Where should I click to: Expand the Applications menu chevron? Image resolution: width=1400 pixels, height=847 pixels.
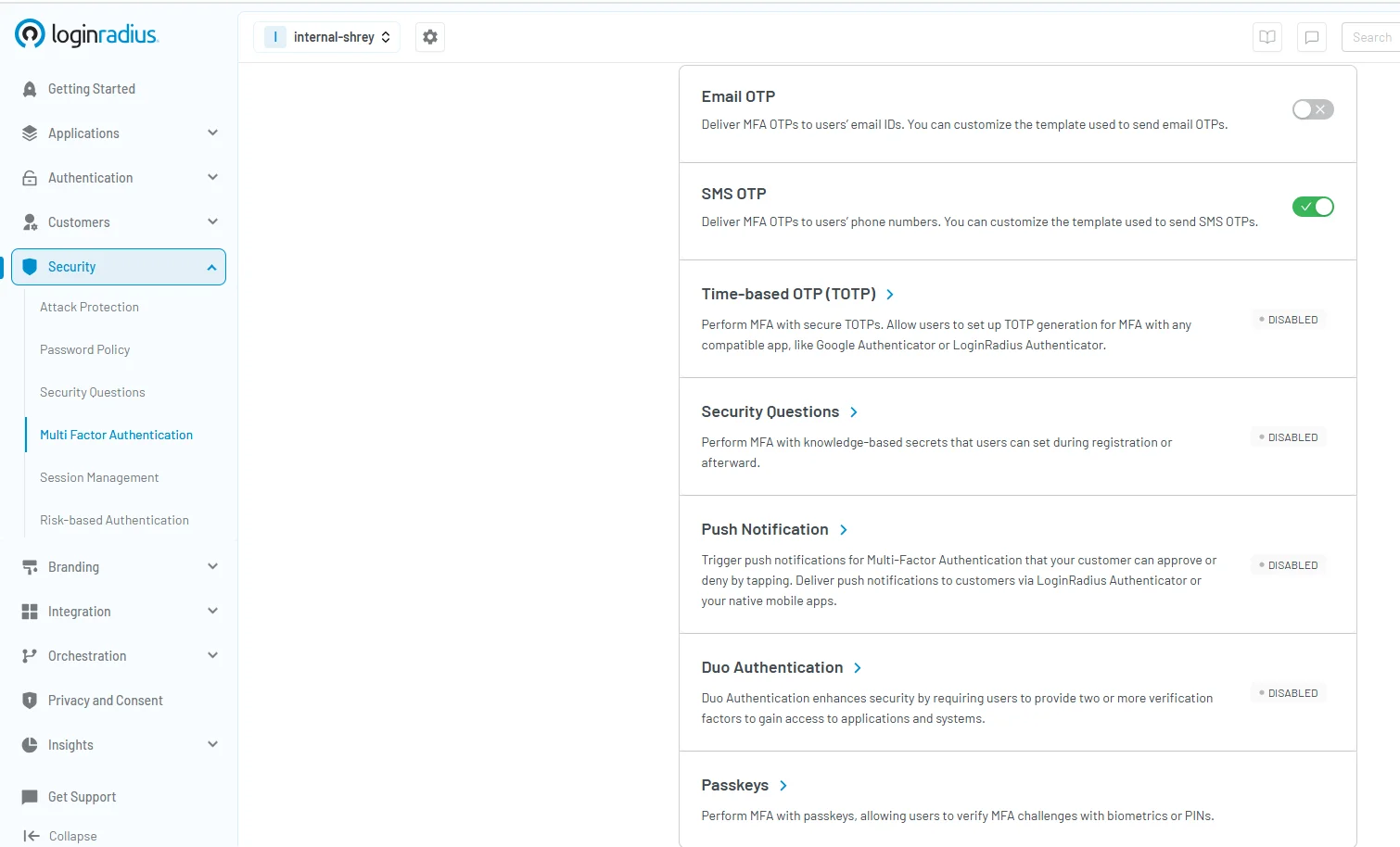point(212,133)
